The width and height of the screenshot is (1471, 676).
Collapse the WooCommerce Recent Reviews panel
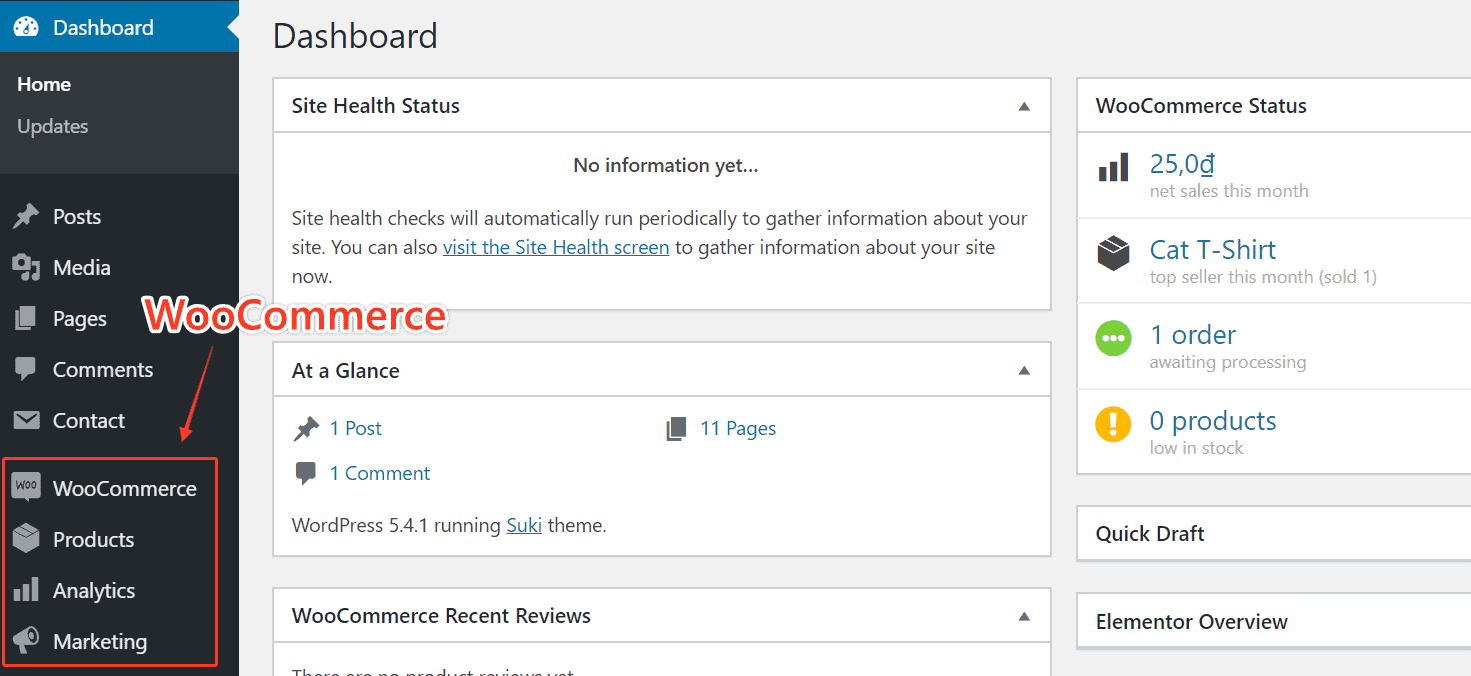point(1024,616)
